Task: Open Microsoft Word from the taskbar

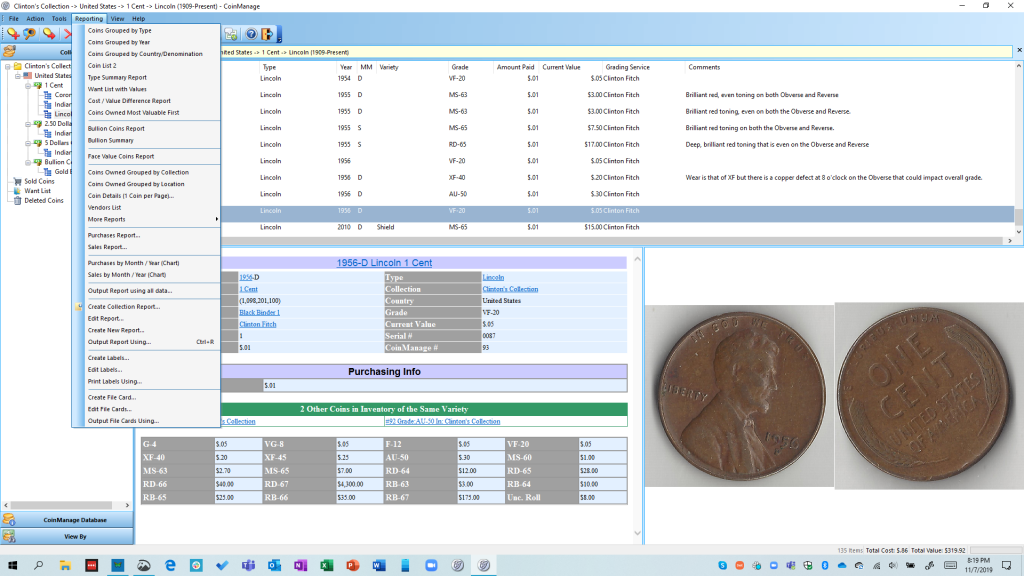Action: pyautogui.click(x=379, y=566)
